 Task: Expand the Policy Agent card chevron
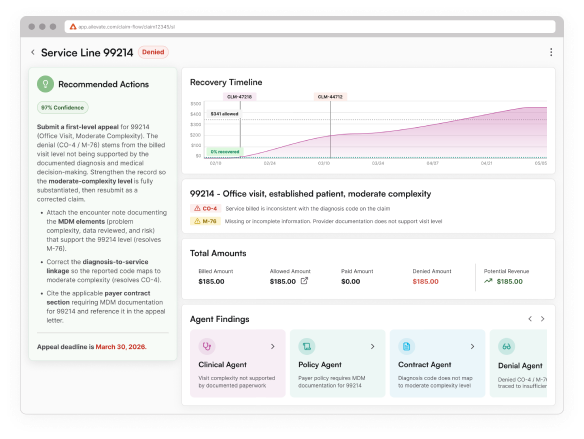[372, 346]
